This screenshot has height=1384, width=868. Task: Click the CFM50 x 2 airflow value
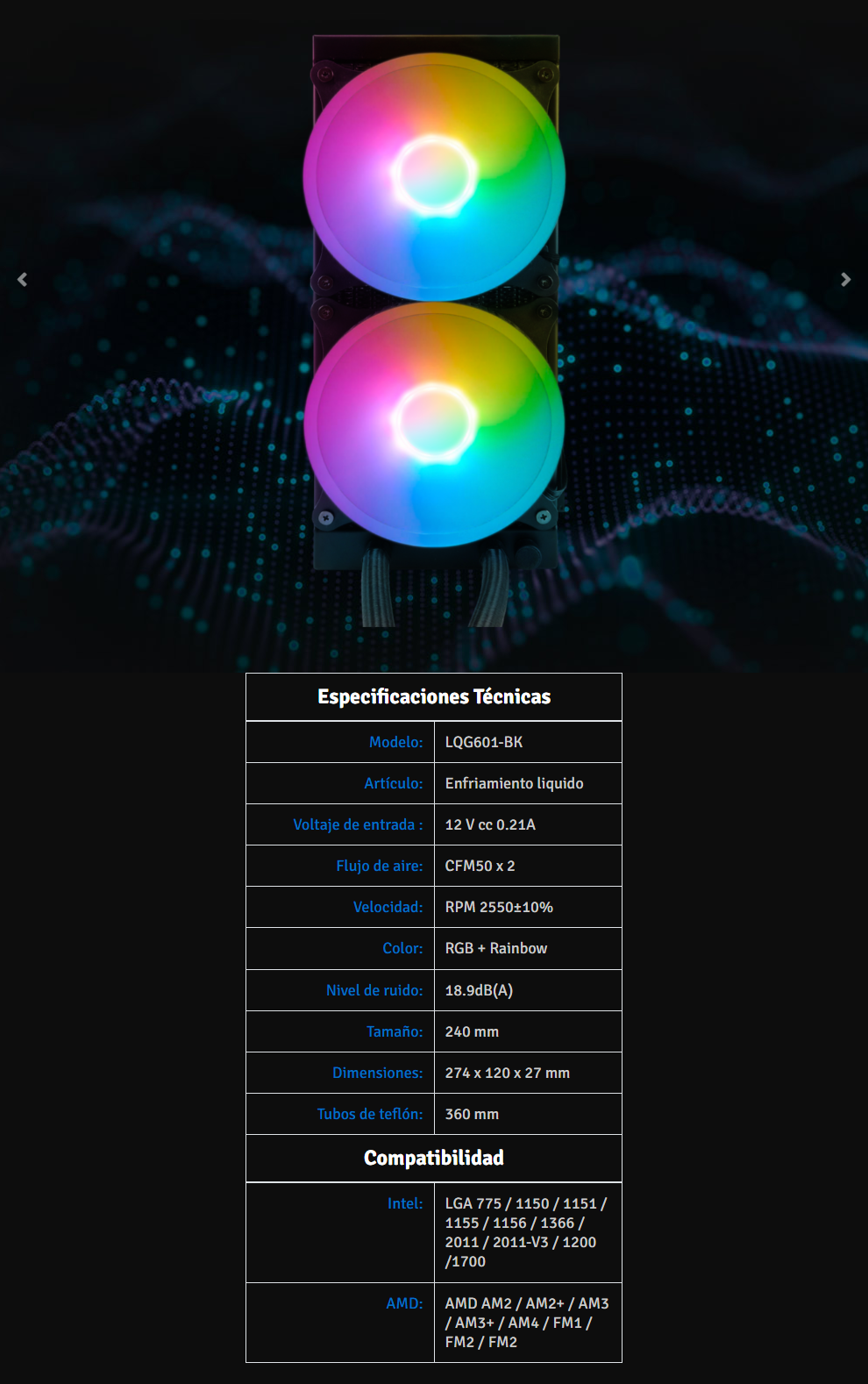480,866
